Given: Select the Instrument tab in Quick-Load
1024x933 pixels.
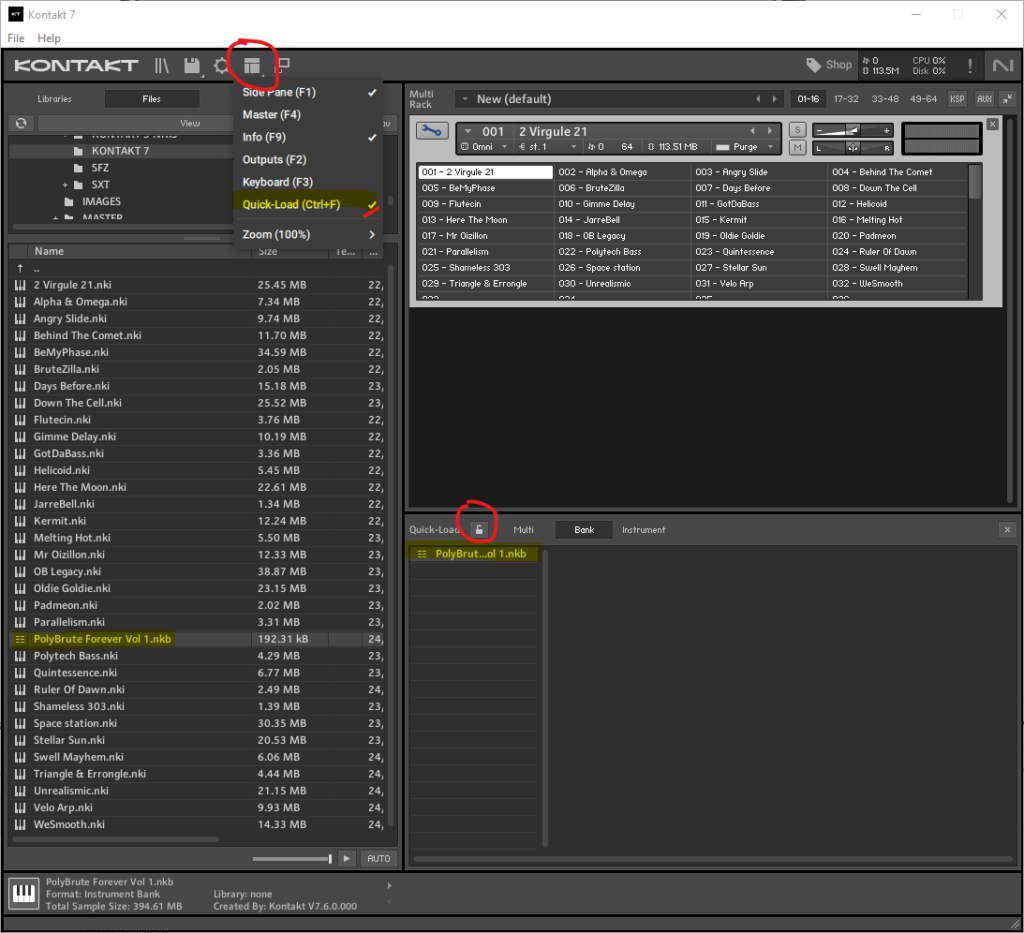Looking at the screenshot, I should [x=643, y=530].
